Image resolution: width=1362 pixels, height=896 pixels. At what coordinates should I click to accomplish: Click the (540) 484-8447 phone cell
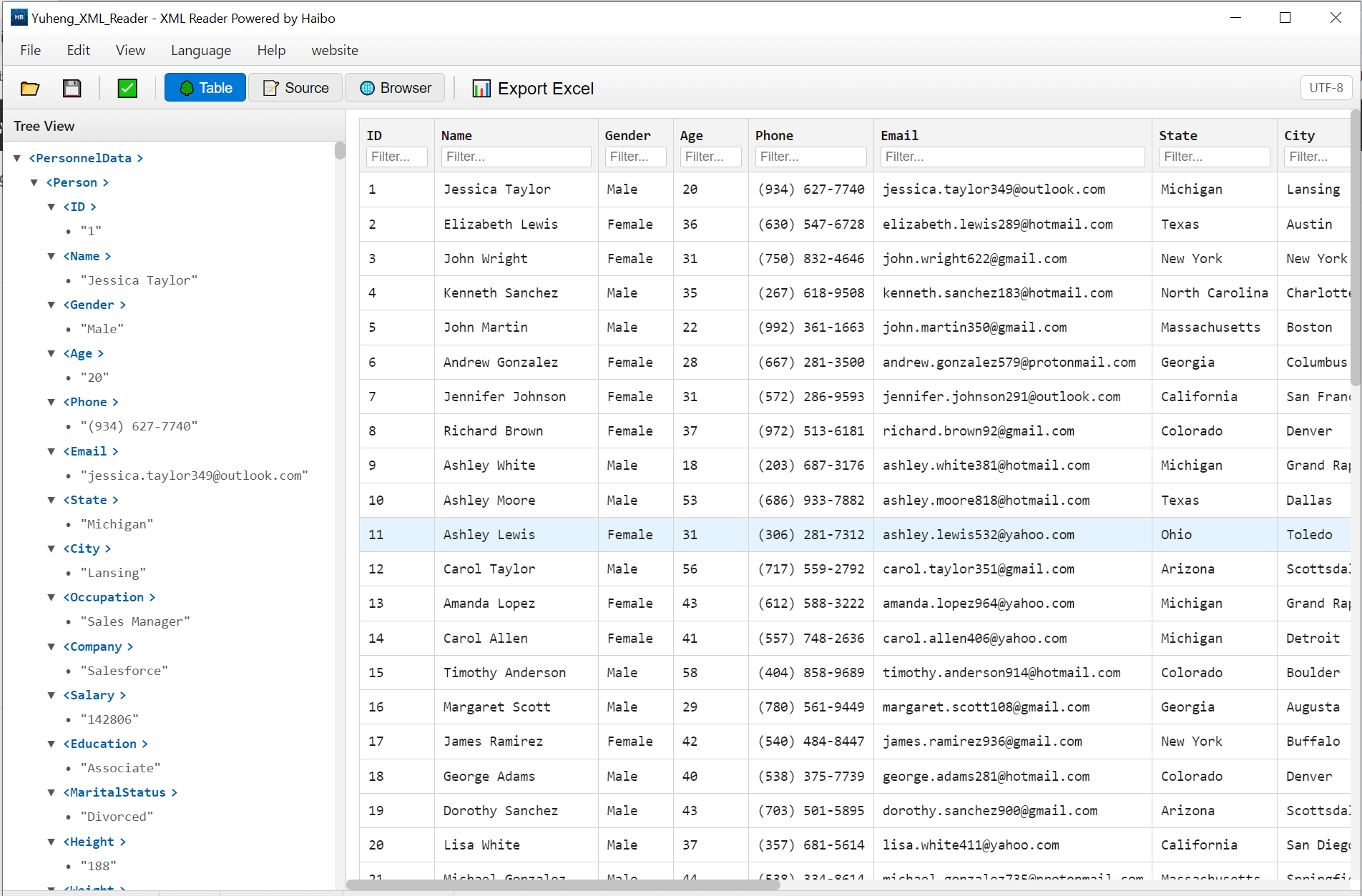coord(810,741)
